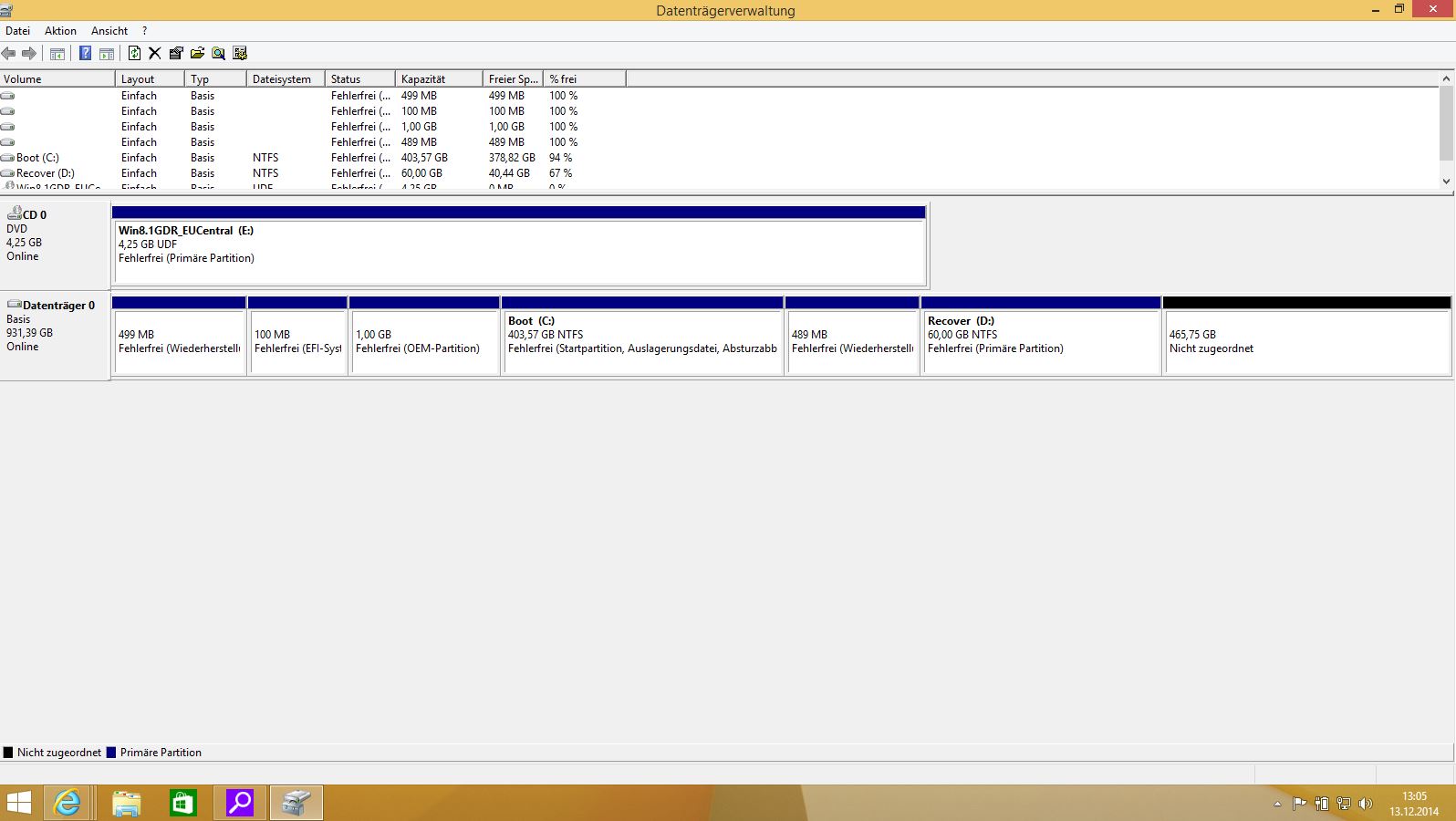Open Internet Explorer from taskbar

[x=68, y=803]
